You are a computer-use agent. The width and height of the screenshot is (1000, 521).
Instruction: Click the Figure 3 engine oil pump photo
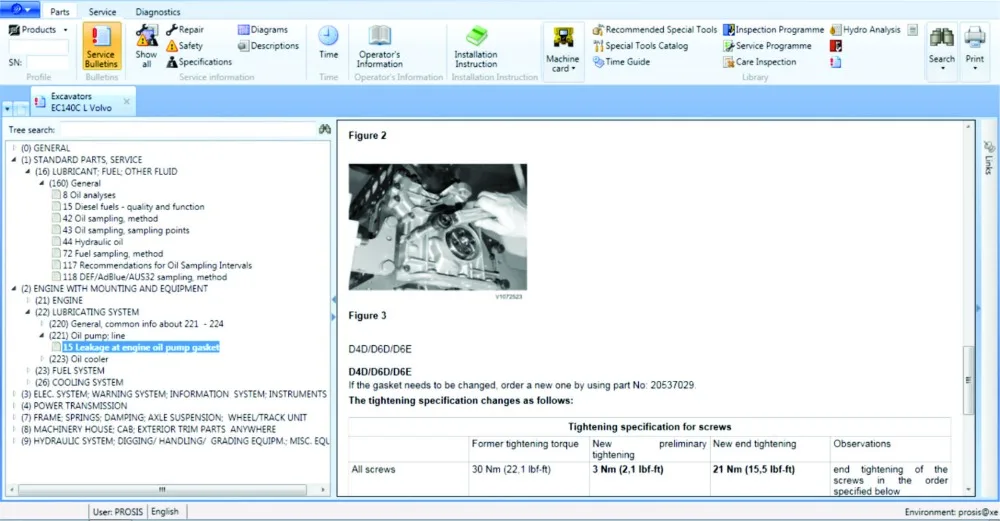tap(438, 227)
